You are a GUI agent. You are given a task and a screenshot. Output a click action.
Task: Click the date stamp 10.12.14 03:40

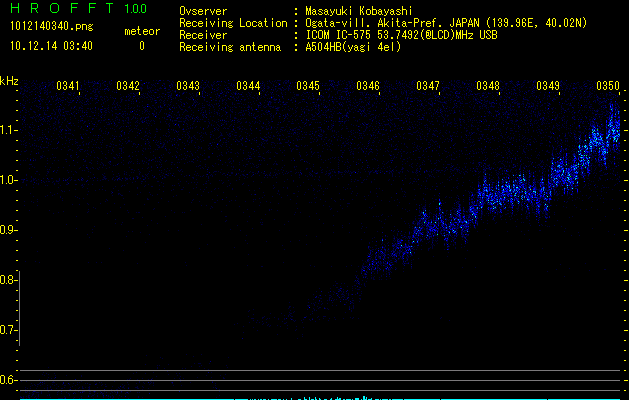coord(51,46)
